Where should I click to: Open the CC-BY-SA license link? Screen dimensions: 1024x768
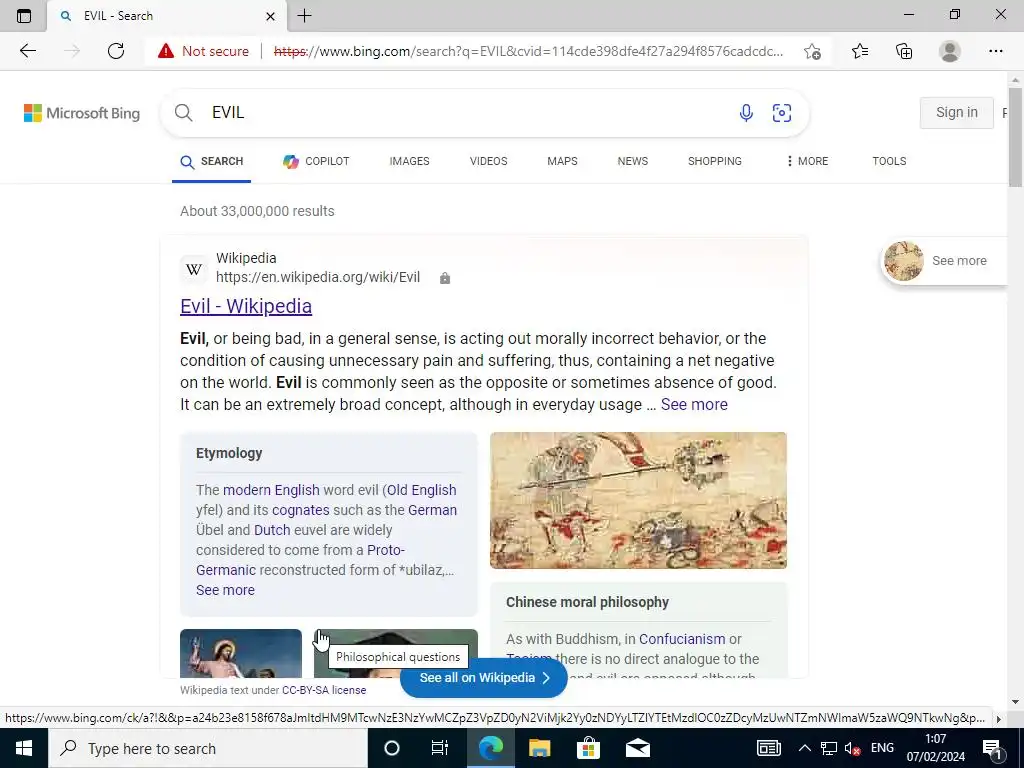(x=324, y=690)
